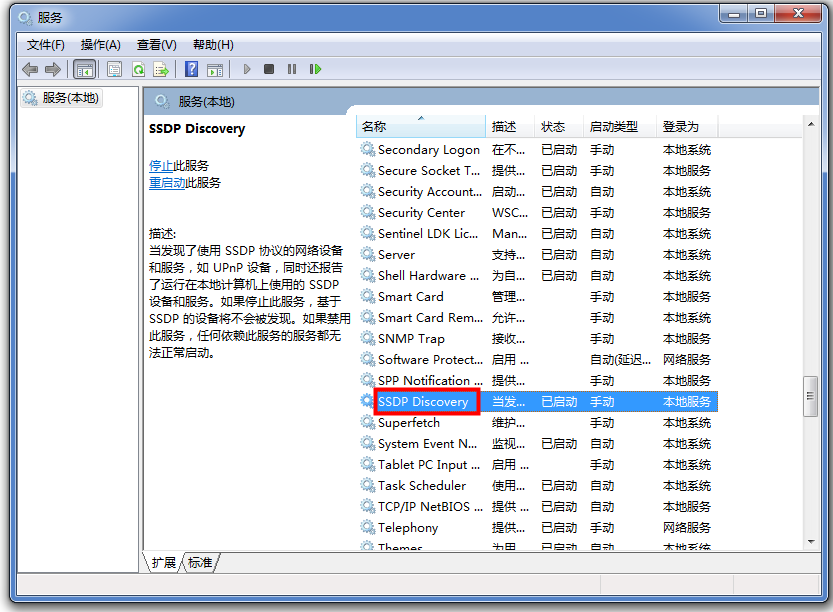Click gear icon of Security Center row
833x612 pixels.
[x=368, y=212]
